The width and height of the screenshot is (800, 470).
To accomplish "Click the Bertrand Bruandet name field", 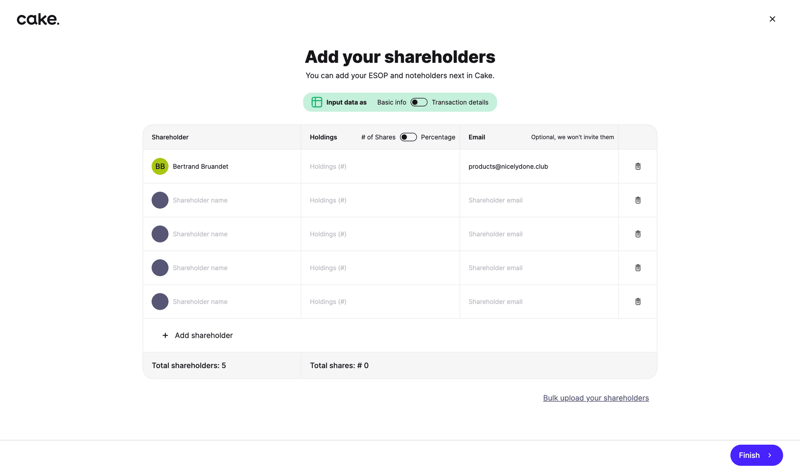I will pyautogui.click(x=230, y=167).
